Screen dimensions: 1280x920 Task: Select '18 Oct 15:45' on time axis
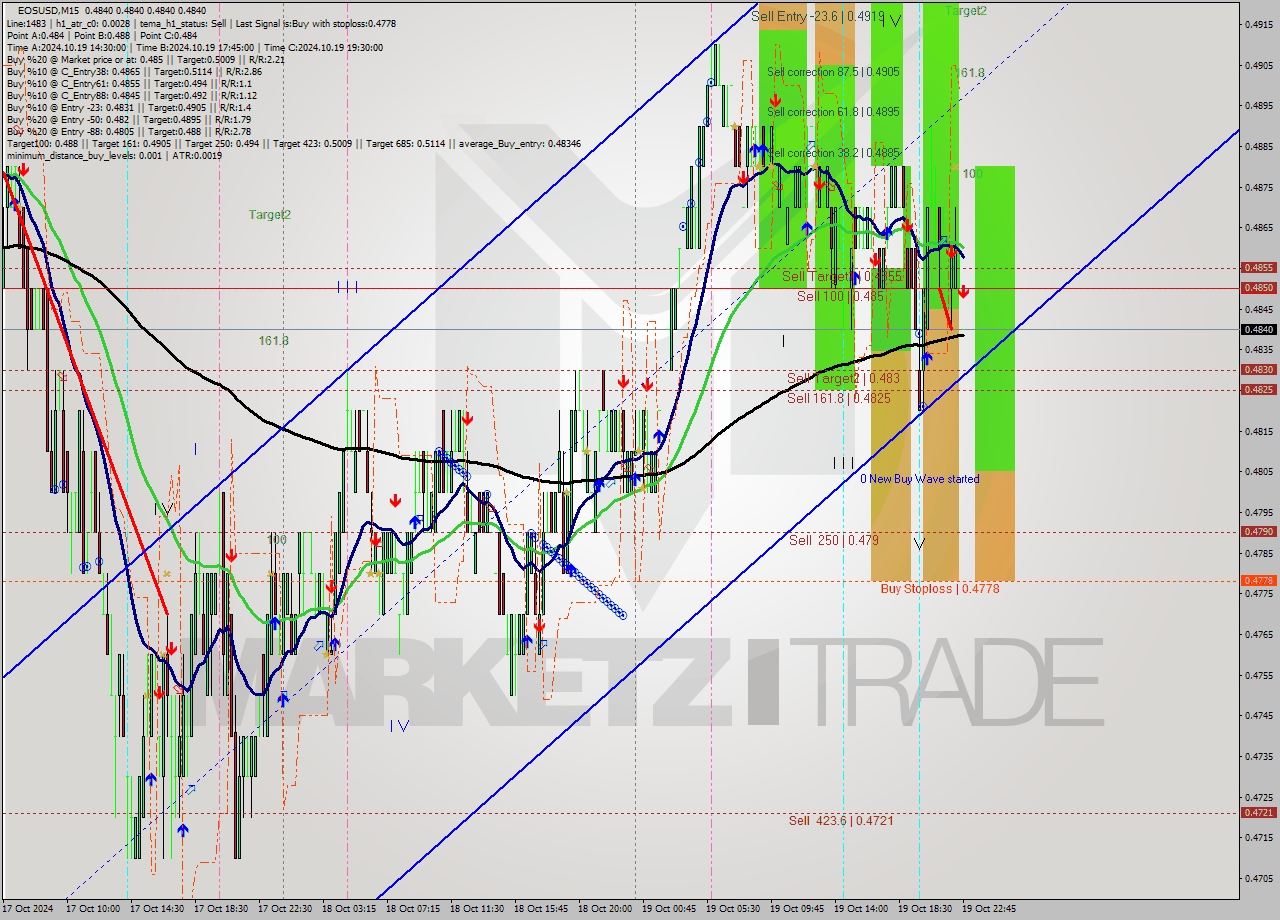coord(540,909)
